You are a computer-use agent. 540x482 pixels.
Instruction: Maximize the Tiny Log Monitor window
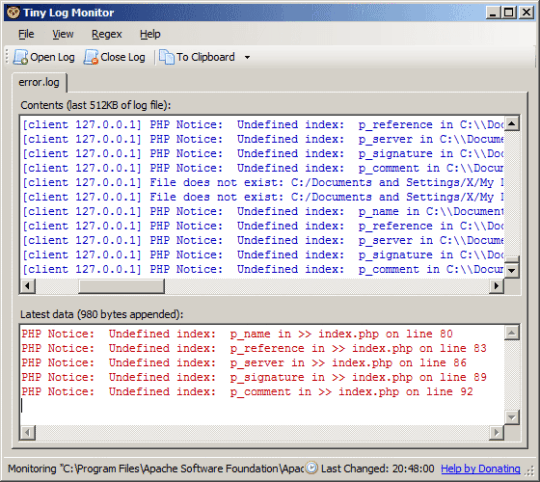tap(509, 13)
